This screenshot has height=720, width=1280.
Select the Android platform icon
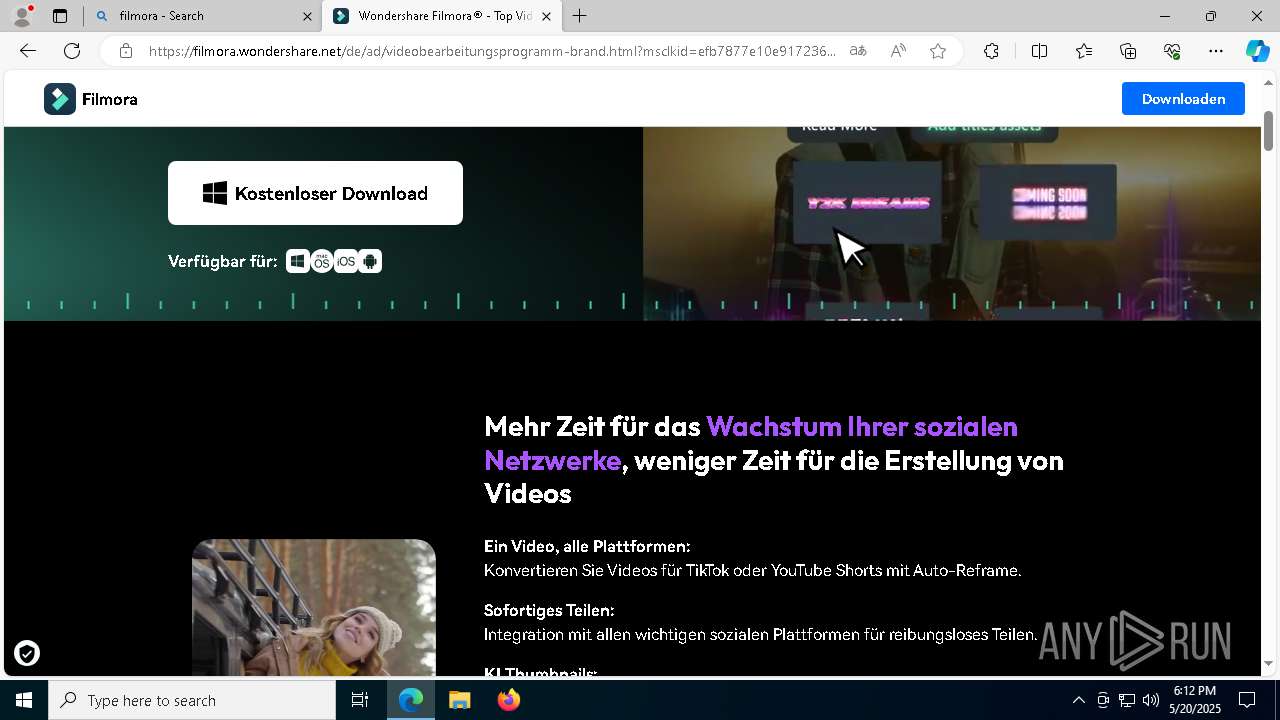click(370, 261)
